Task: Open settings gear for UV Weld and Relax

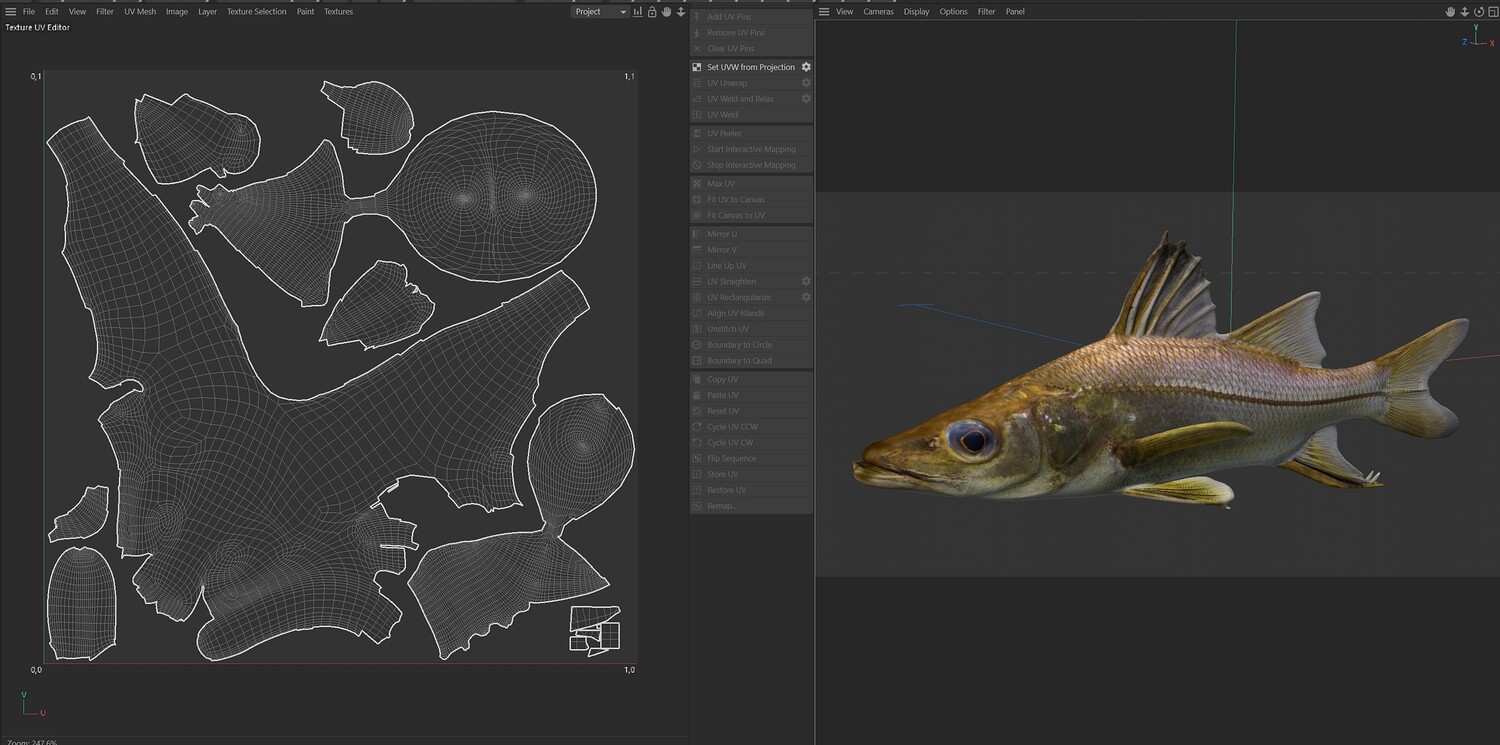Action: click(x=806, y=99)
